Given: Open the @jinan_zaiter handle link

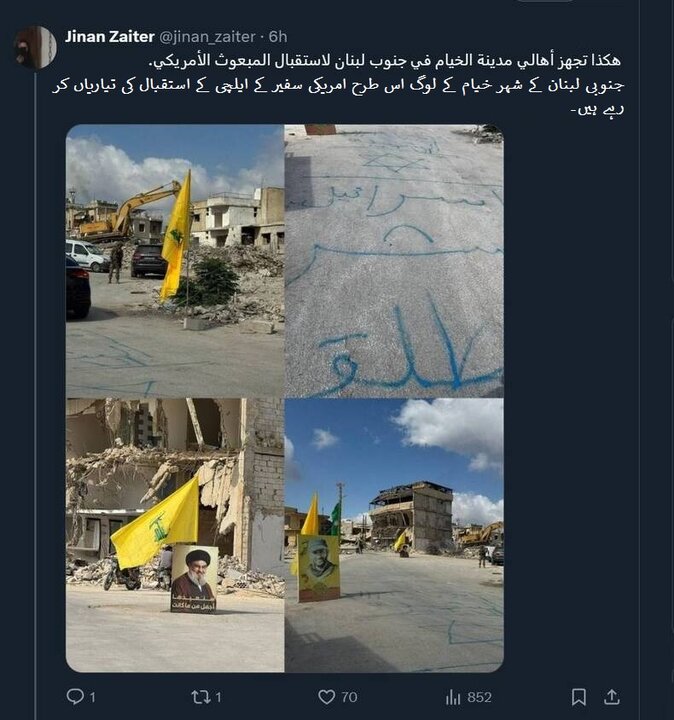Looking at the screenshot, I should click(207, 37).
